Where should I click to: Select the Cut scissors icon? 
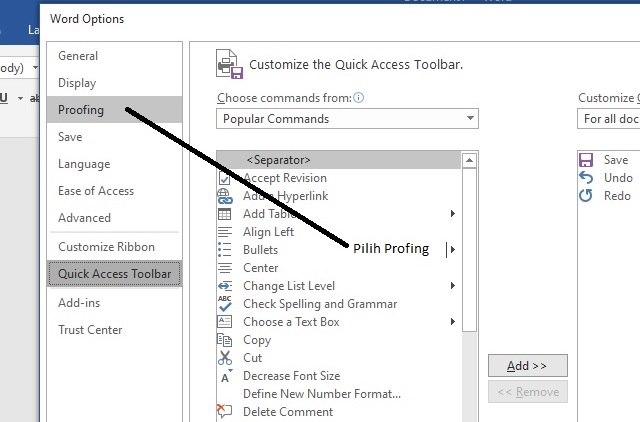tap(225, 358)
